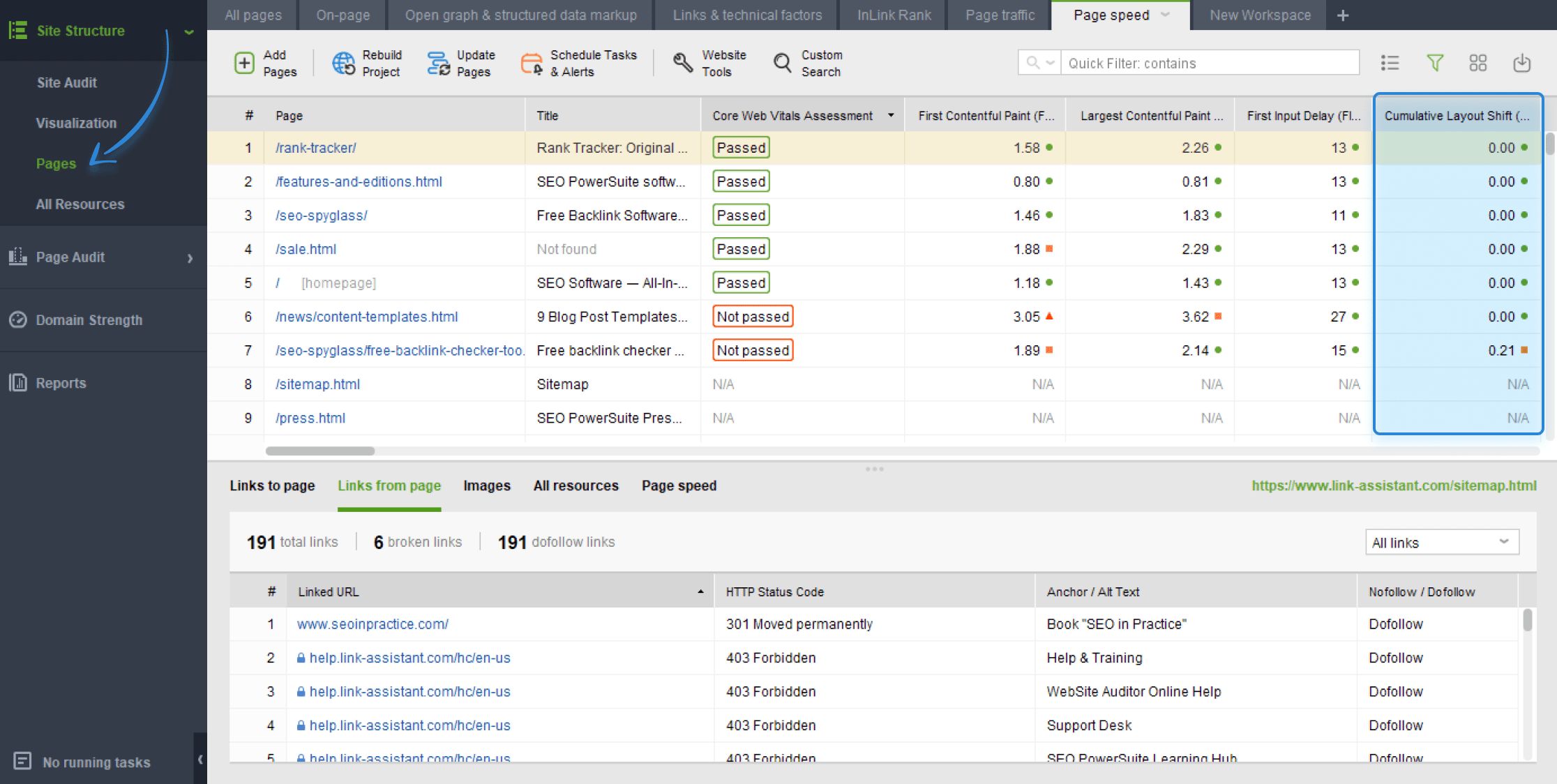This screenshot has height=784, width=1557.
Task: Open the /news/content-templates.html link
Action: click(x=366, y=317)
